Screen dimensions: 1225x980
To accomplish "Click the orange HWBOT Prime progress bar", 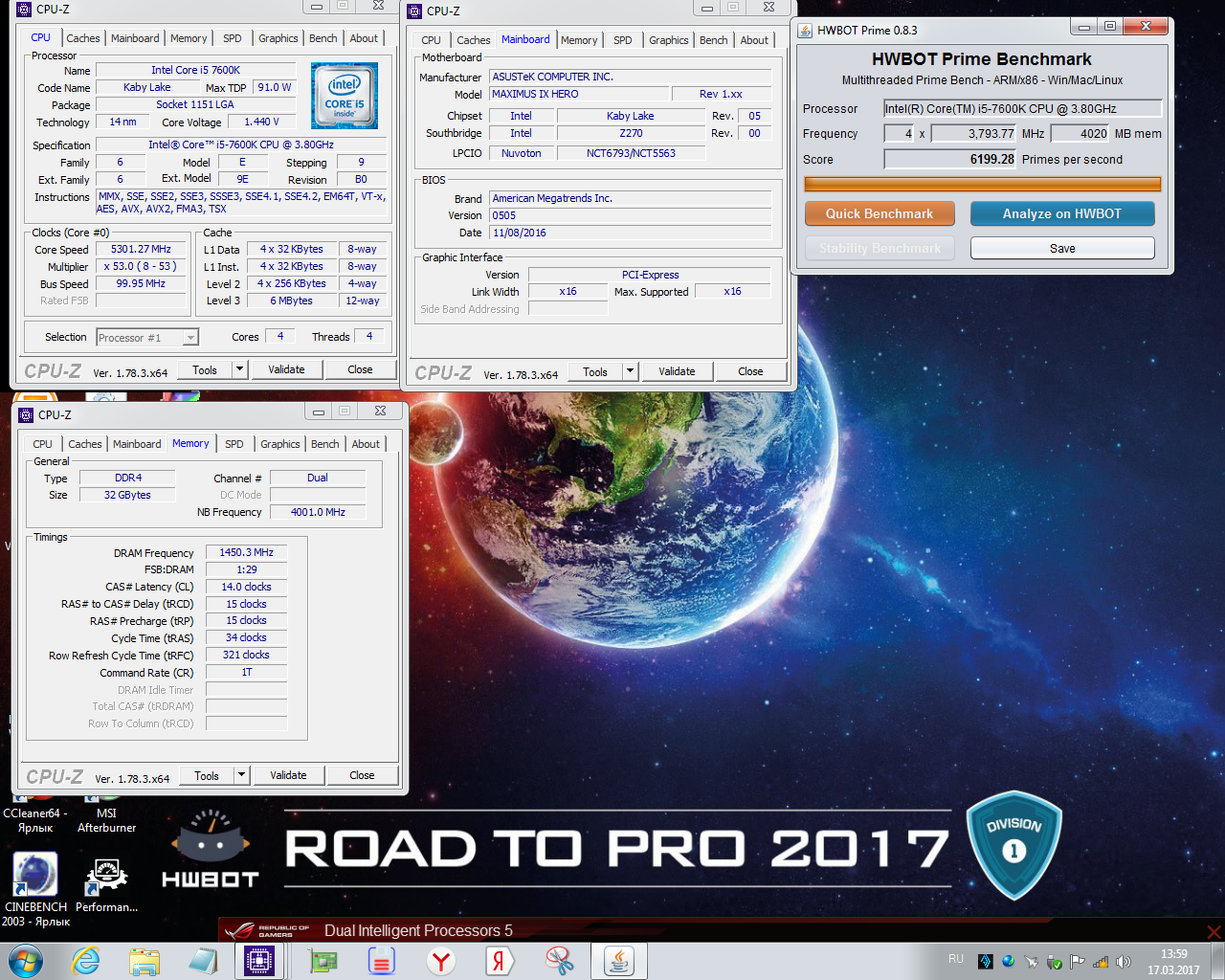I will pyautogui.click(x=982, y=184).
